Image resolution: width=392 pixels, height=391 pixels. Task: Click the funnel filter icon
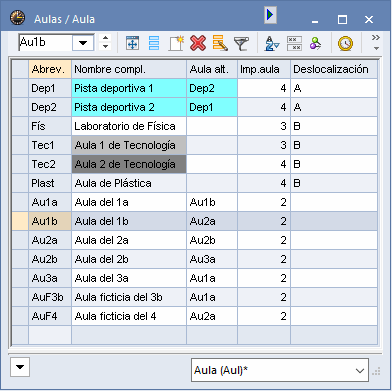242,43
